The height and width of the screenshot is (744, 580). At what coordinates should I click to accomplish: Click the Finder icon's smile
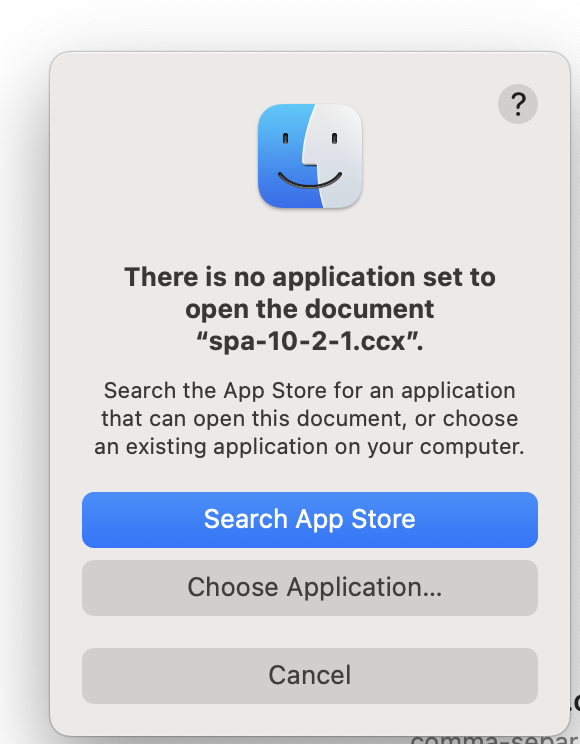click(310, 180)
